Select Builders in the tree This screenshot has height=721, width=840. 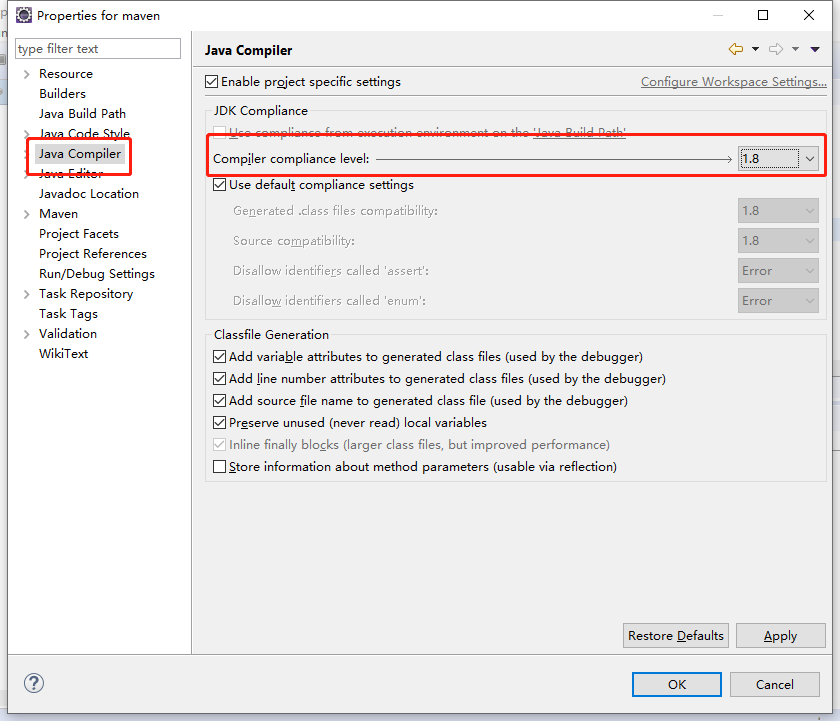[x=62, y=94]
